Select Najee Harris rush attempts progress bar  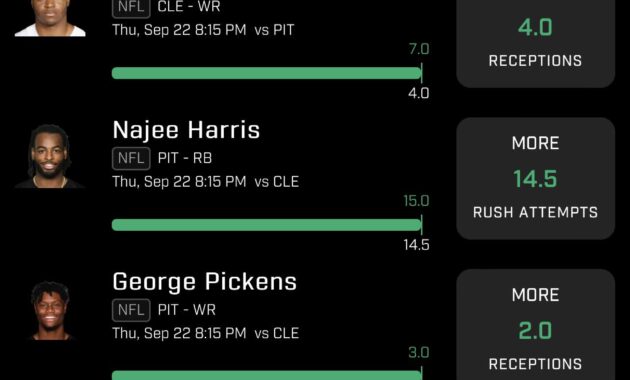pos(267,225)
